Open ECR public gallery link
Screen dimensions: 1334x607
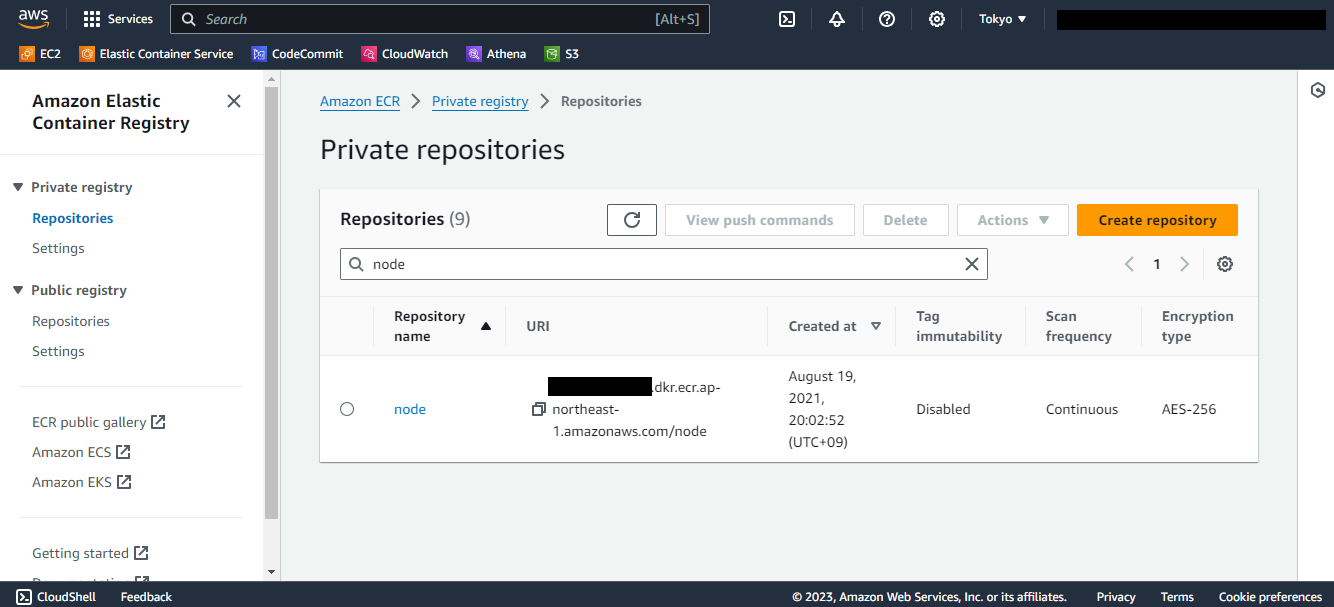pyautogui.click(x=98, y=422)
